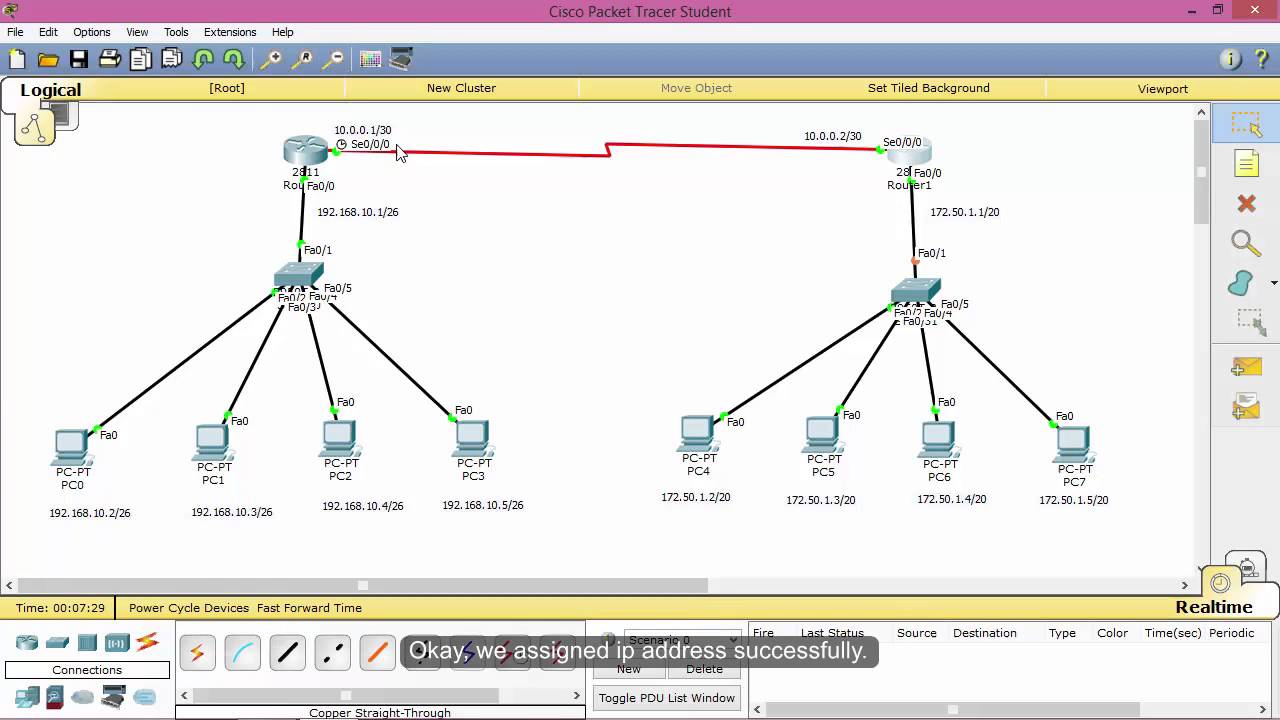This screenshot has height=720, width=1280.
Task: Pick the Console cable connection
Action: (x=242, y=653)
